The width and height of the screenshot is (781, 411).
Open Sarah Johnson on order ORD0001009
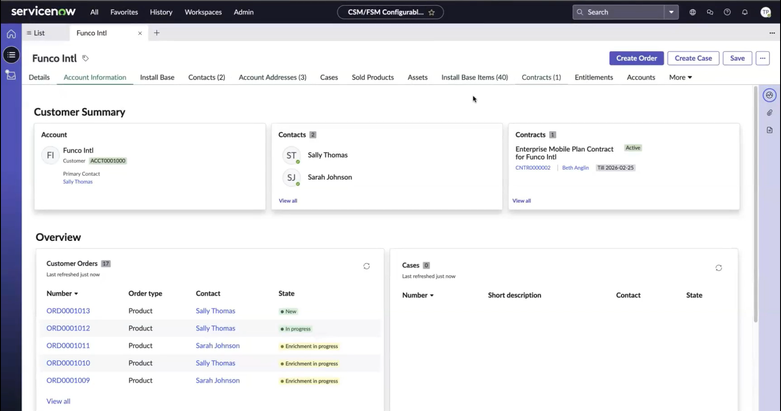point(218,381)
